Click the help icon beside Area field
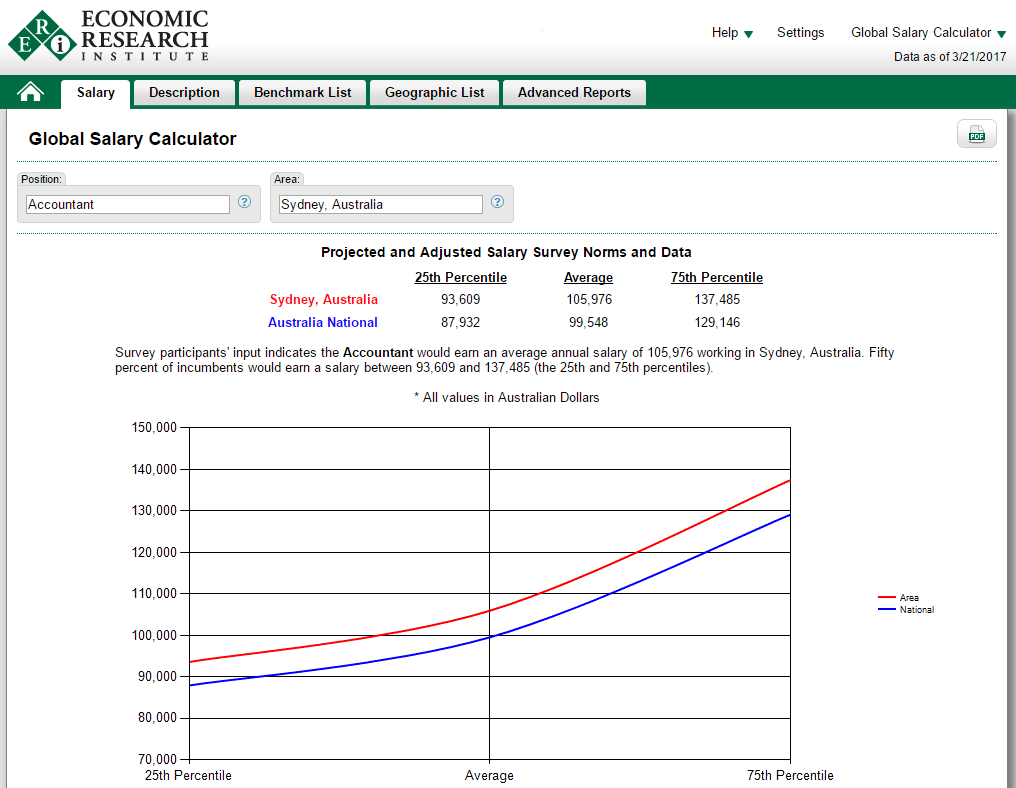This screenshot has width=1016, height=788. (497, 202)
